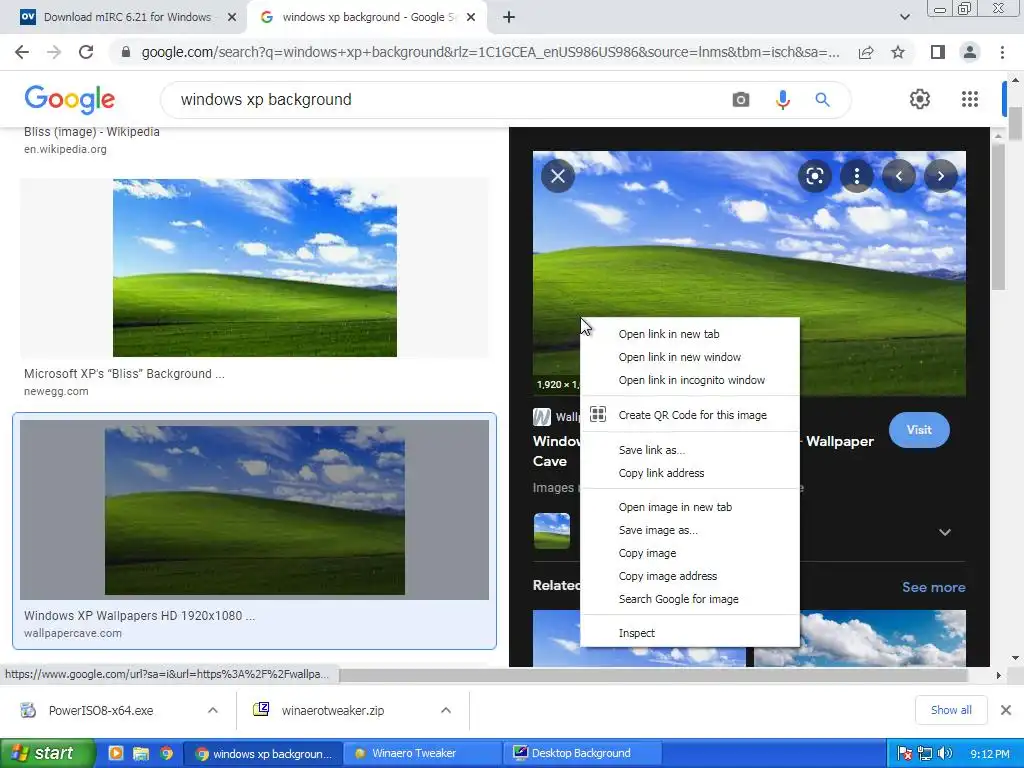Open preview image more-options dots

coord(856,176)
